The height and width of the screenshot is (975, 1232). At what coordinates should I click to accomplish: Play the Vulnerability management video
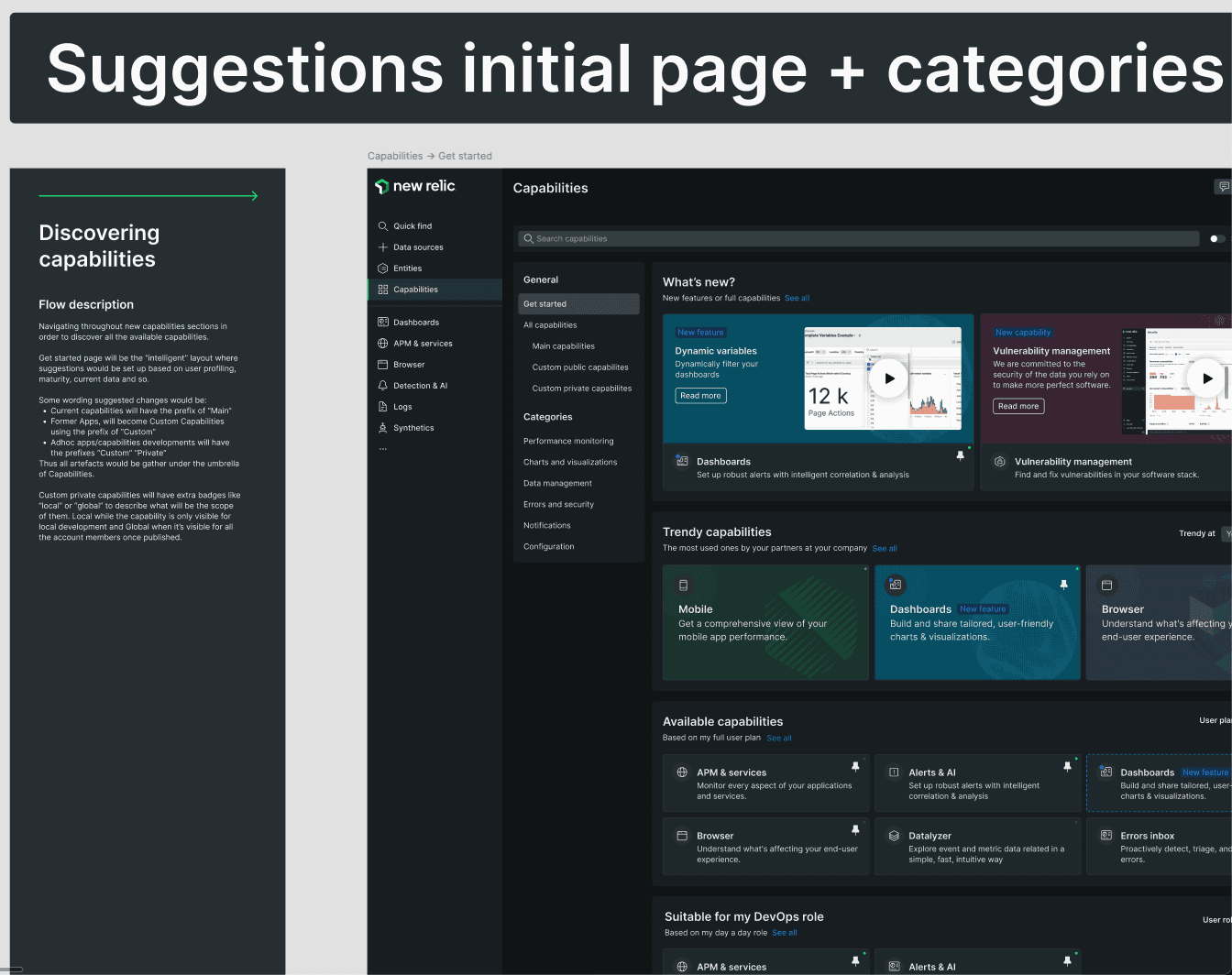1206,378
